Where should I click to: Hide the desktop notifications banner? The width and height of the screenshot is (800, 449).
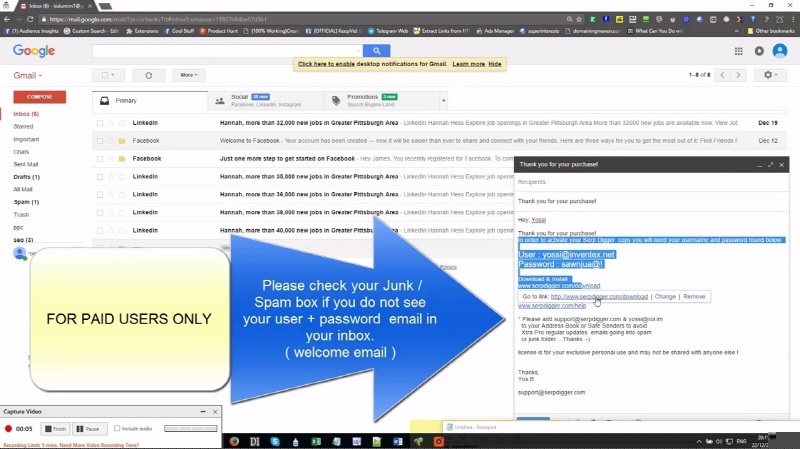(494, 64)
